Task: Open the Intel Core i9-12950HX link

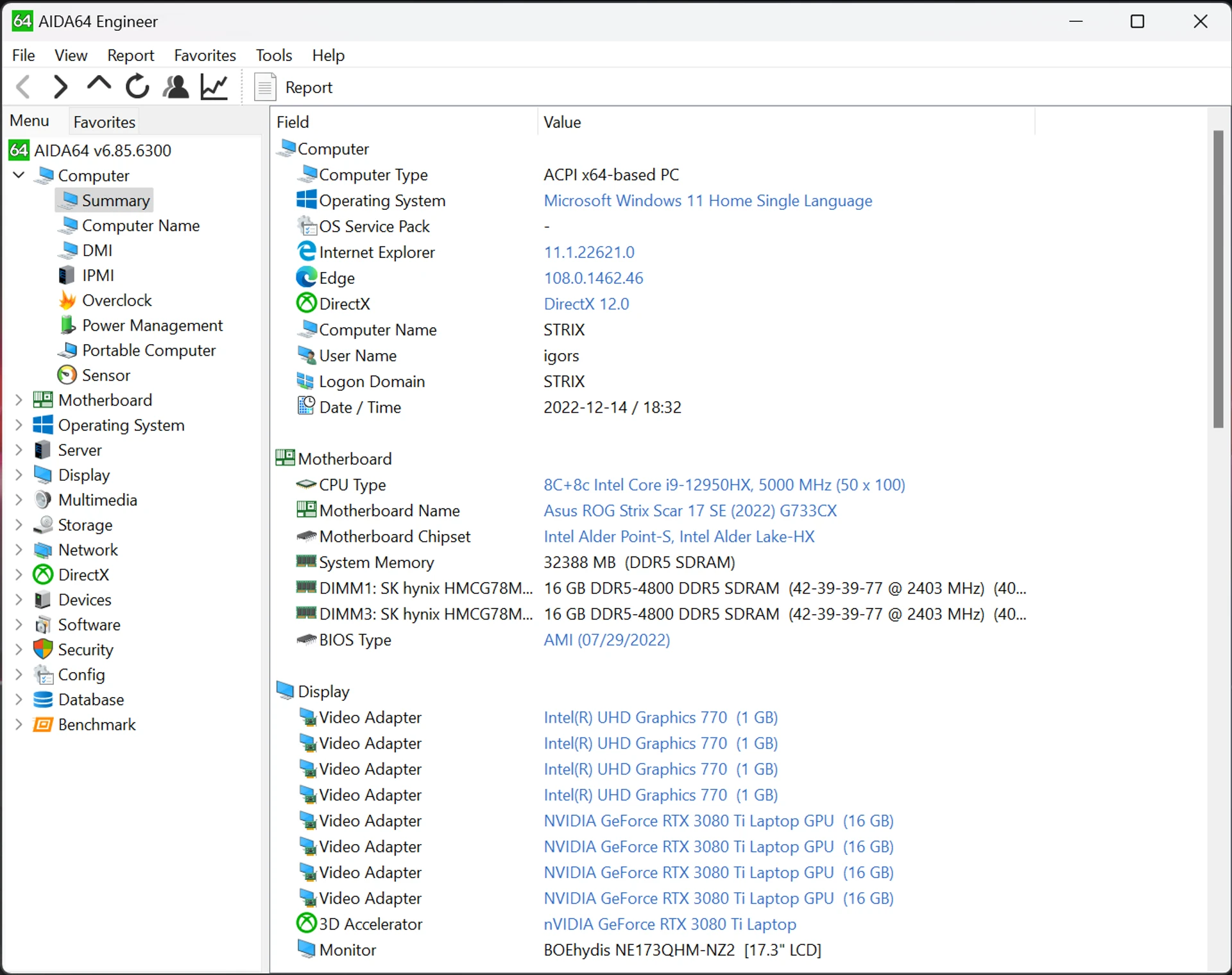Action: 724,485
